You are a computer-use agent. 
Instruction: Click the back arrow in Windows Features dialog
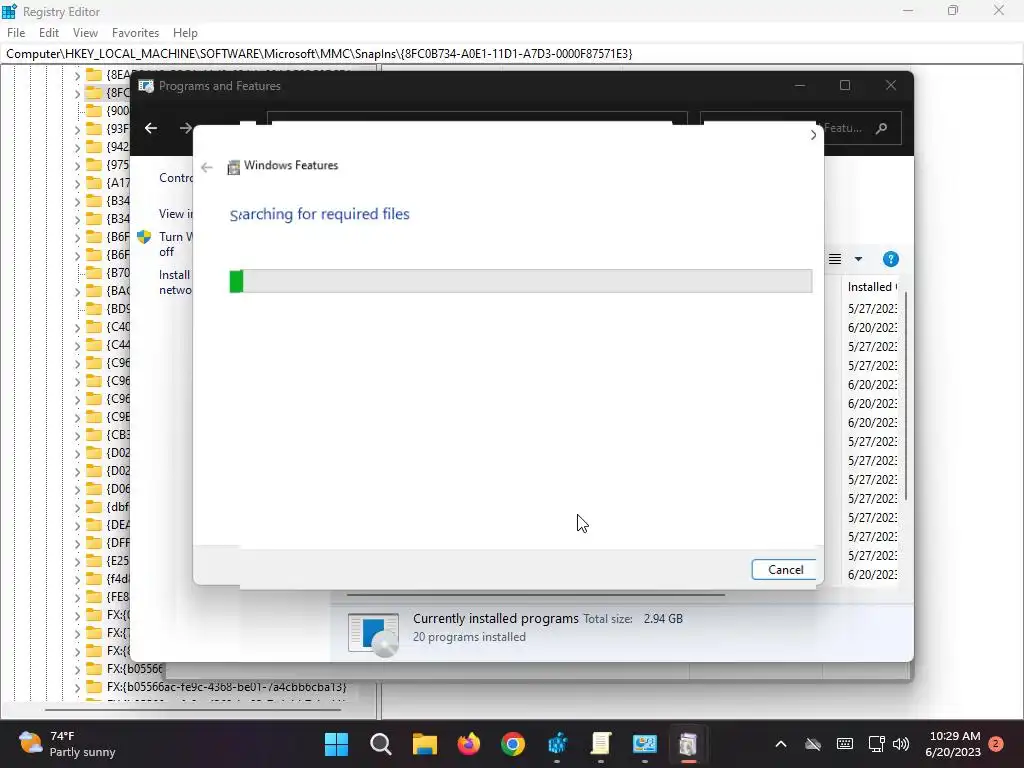coord(207,167)
